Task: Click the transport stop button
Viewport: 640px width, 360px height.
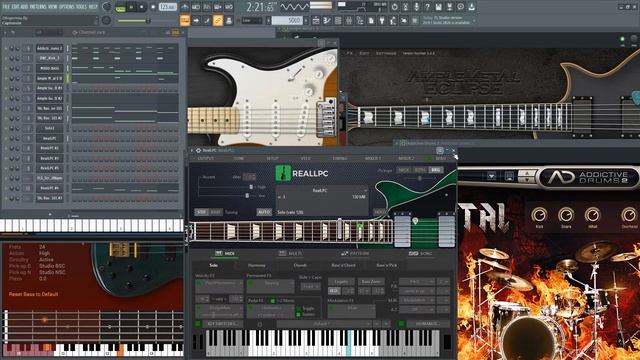Action: [141, 7]
